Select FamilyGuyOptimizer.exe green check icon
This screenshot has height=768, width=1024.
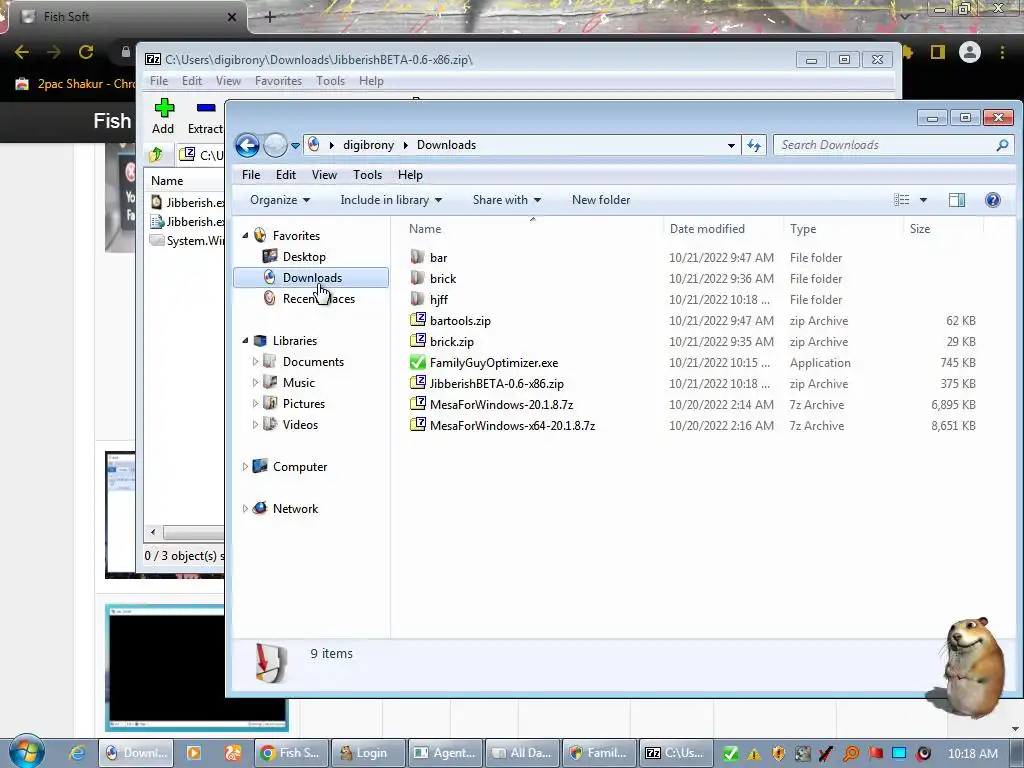point(417,362)
